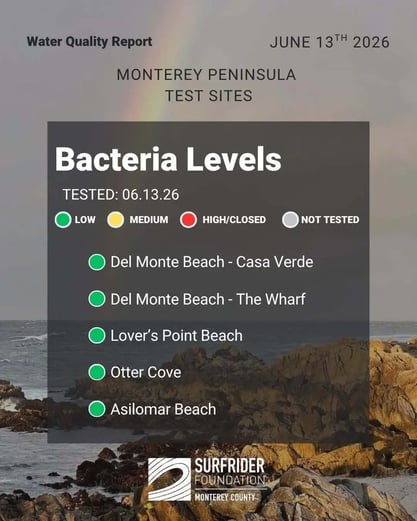Image resolution: width=417 pixels, height=521 pixels.
Task: Click the Lover's Point Beach label
Action: 176,336
